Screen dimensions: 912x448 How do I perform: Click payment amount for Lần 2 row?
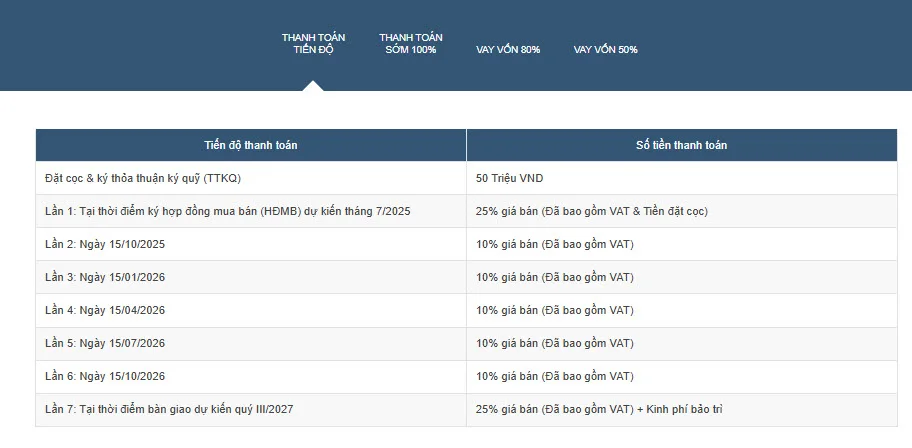[555, 244]
